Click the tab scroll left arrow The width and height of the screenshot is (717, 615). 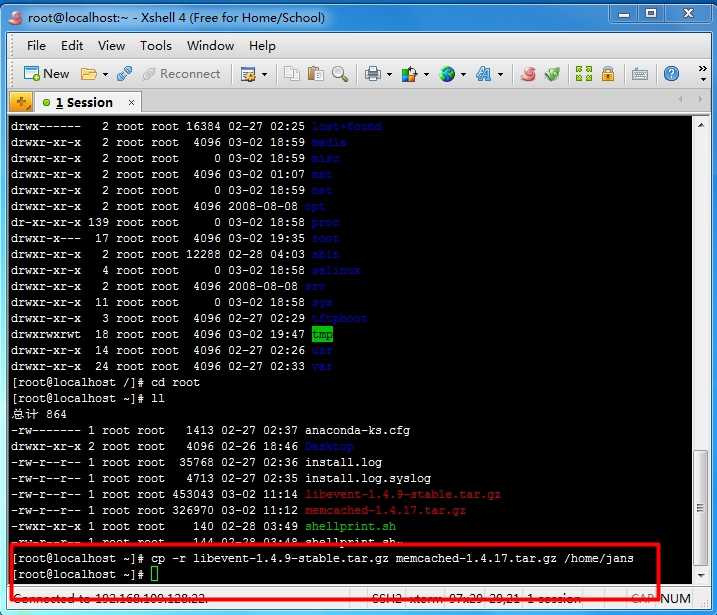coord(681,99)
